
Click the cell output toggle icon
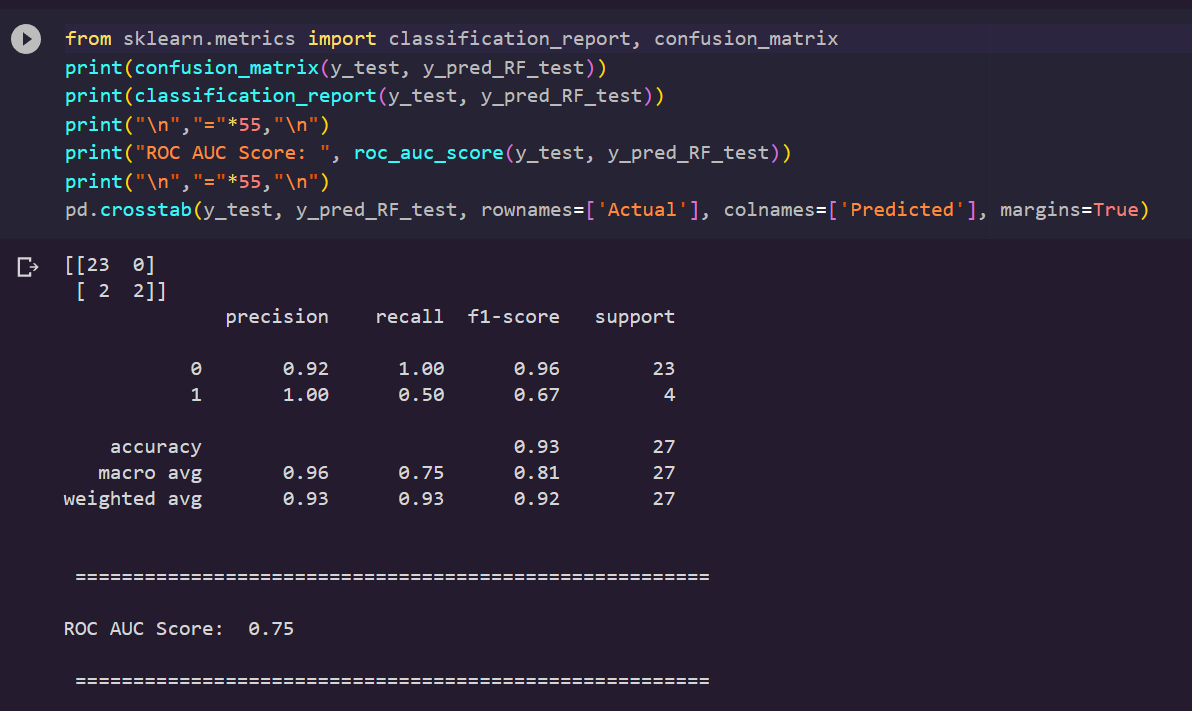27,267
